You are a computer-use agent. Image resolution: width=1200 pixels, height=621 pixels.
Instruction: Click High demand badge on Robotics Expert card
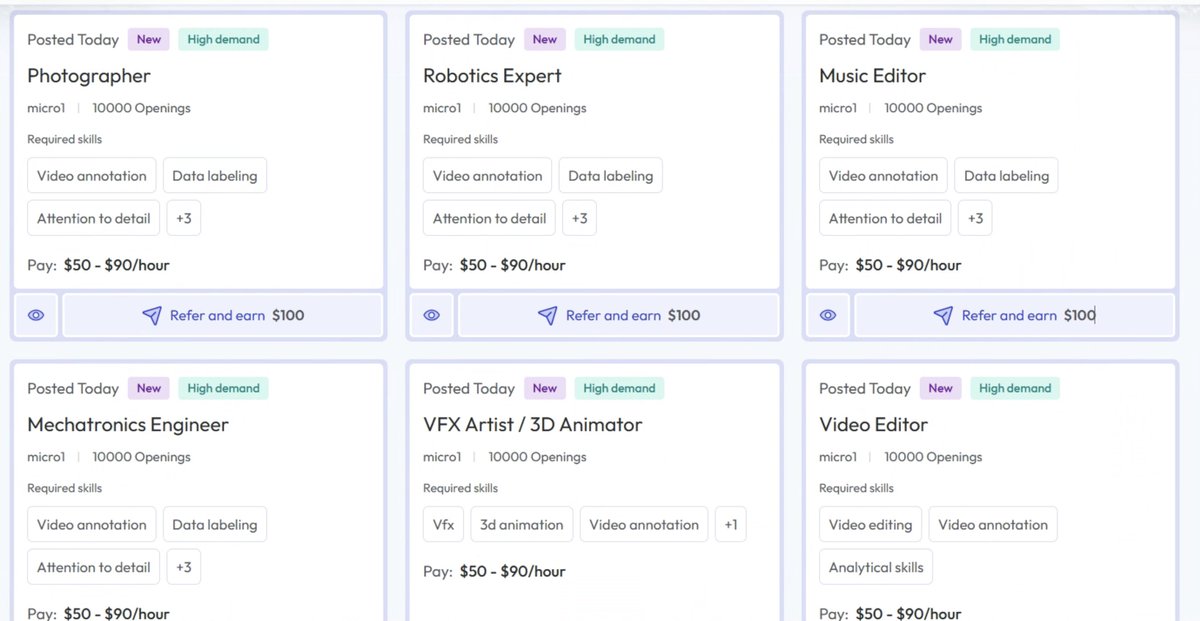coord(620,40)
